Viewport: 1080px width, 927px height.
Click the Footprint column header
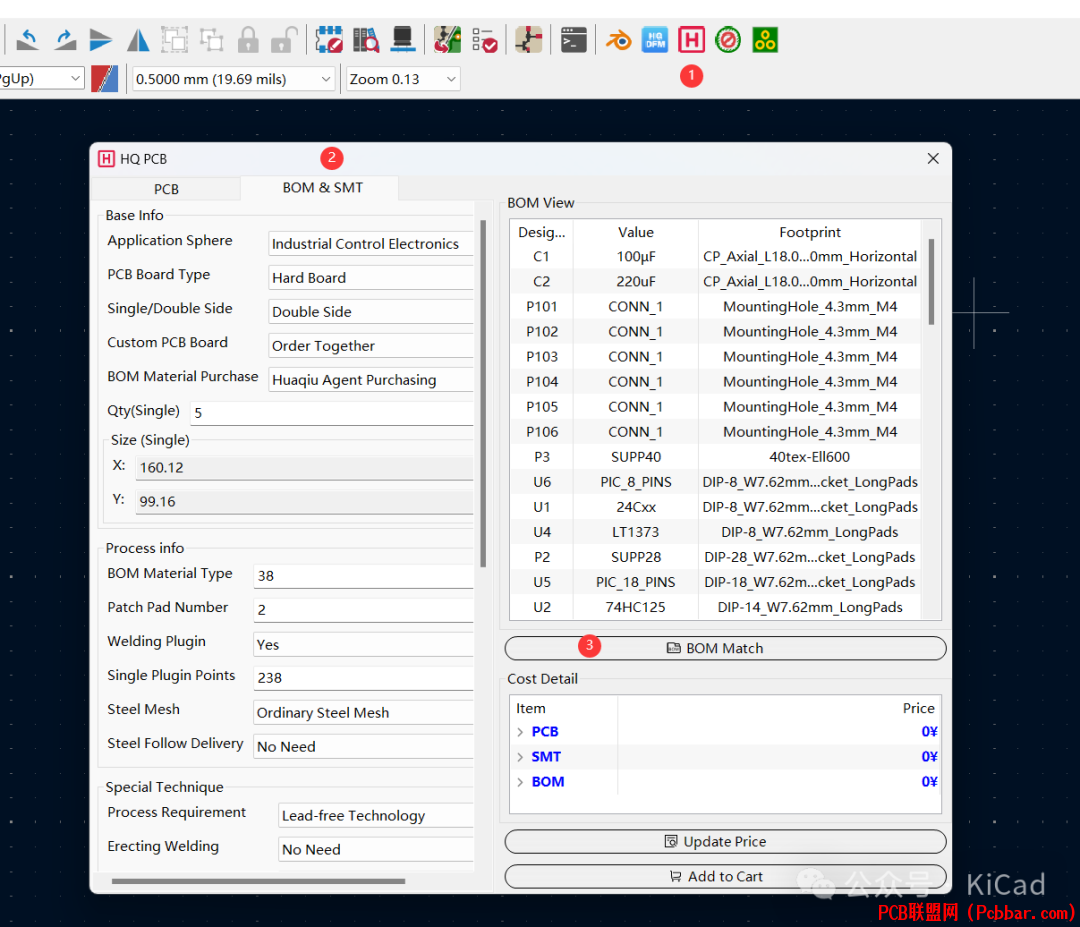[x=809, y=232]
